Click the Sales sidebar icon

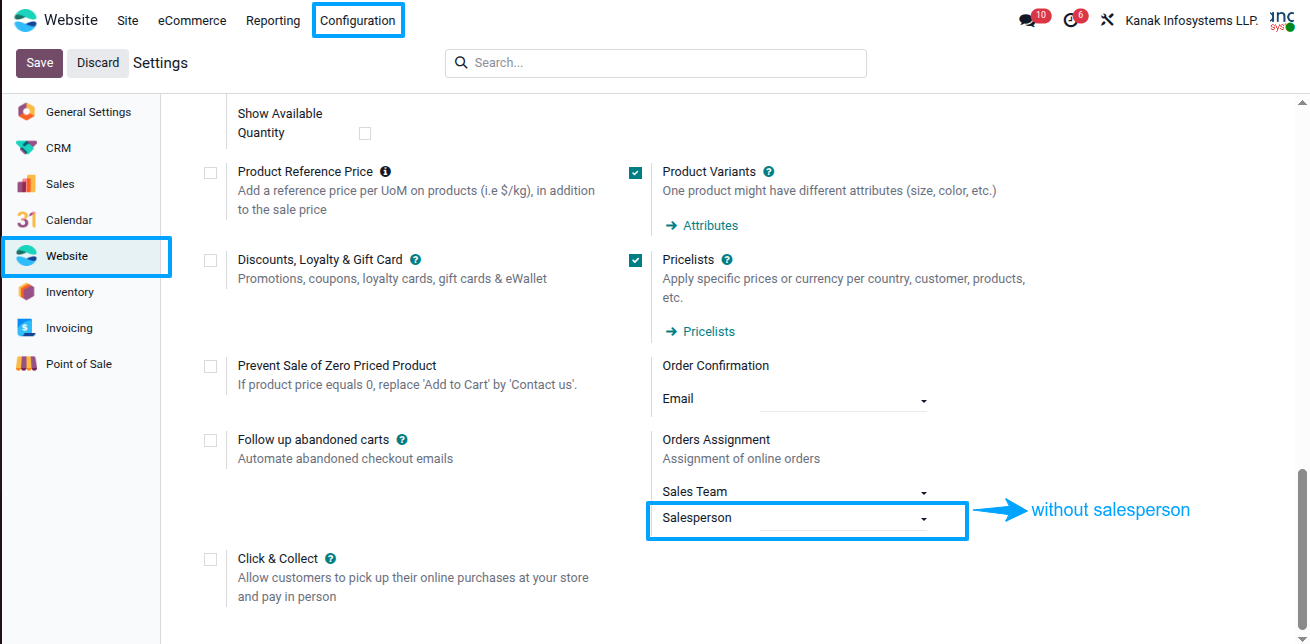27,184
